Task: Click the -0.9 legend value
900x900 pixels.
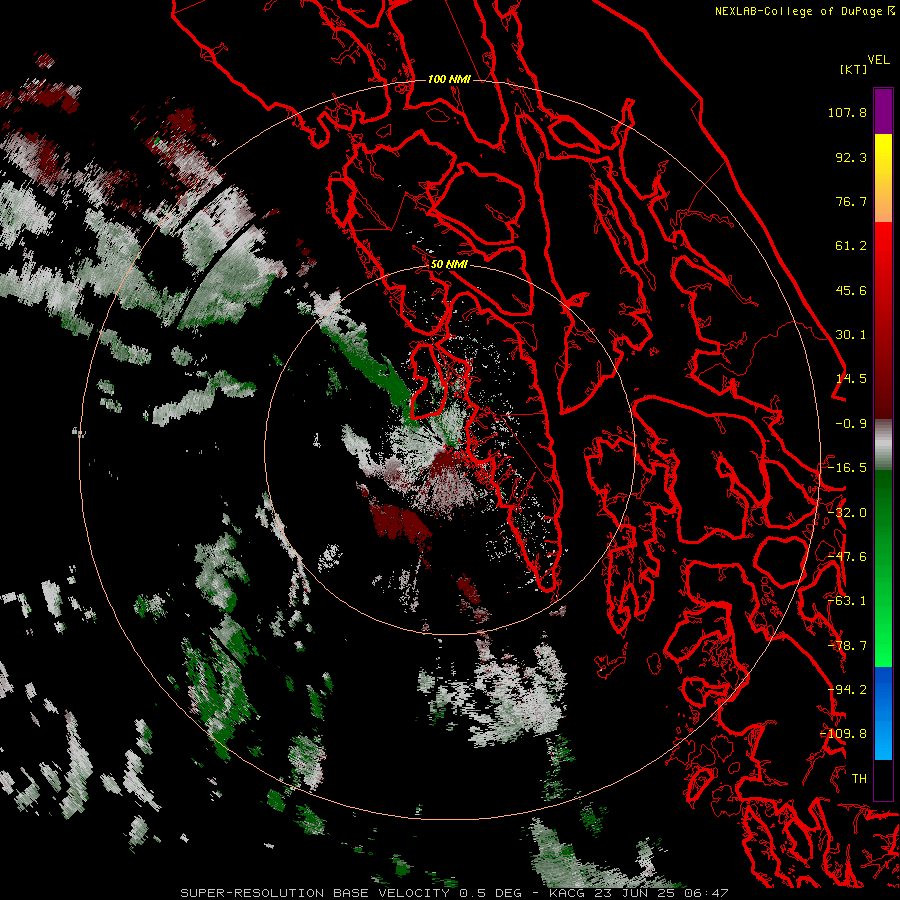Action: 851,424
